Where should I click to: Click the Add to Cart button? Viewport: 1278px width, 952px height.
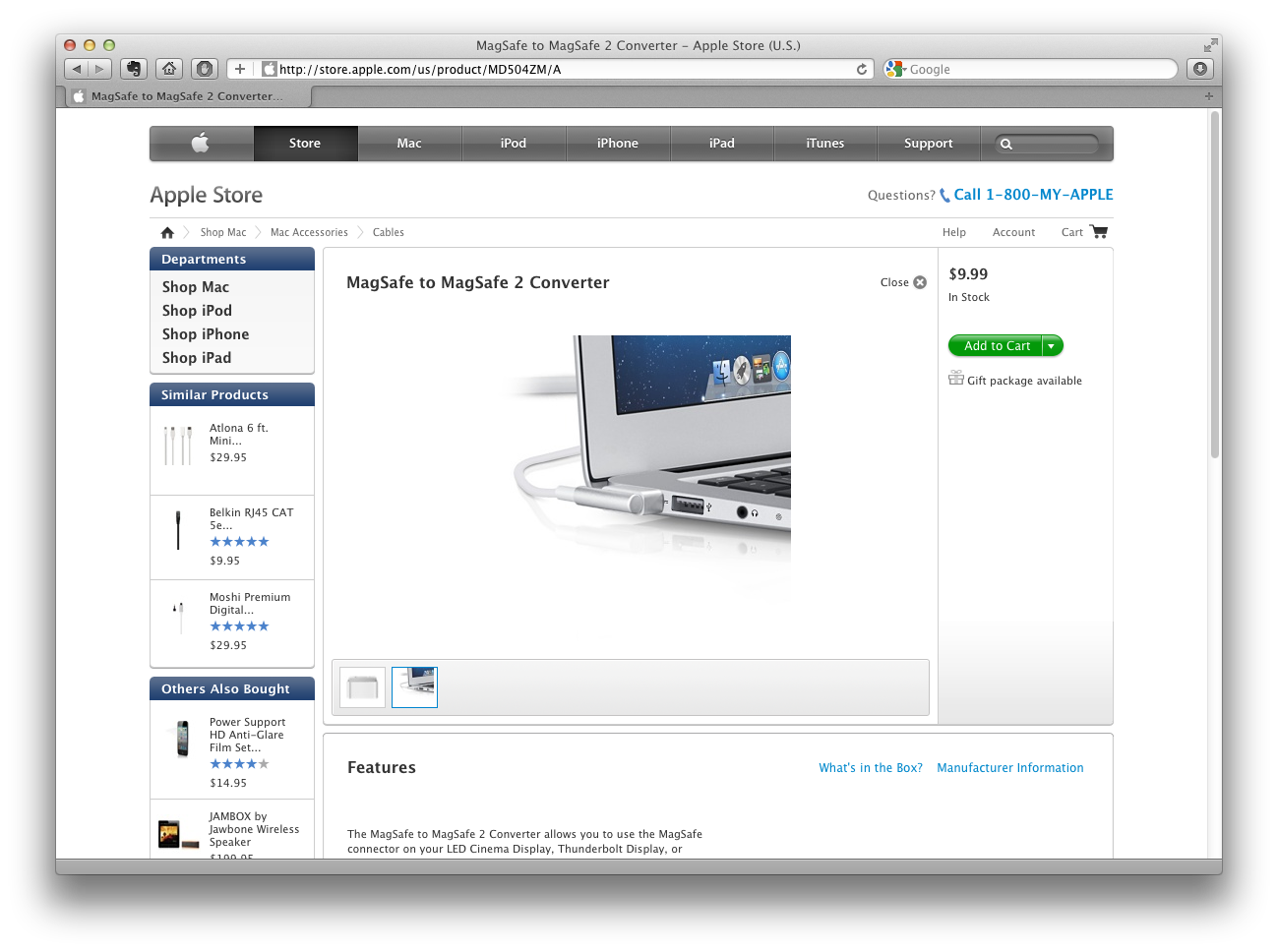point(996,346)
